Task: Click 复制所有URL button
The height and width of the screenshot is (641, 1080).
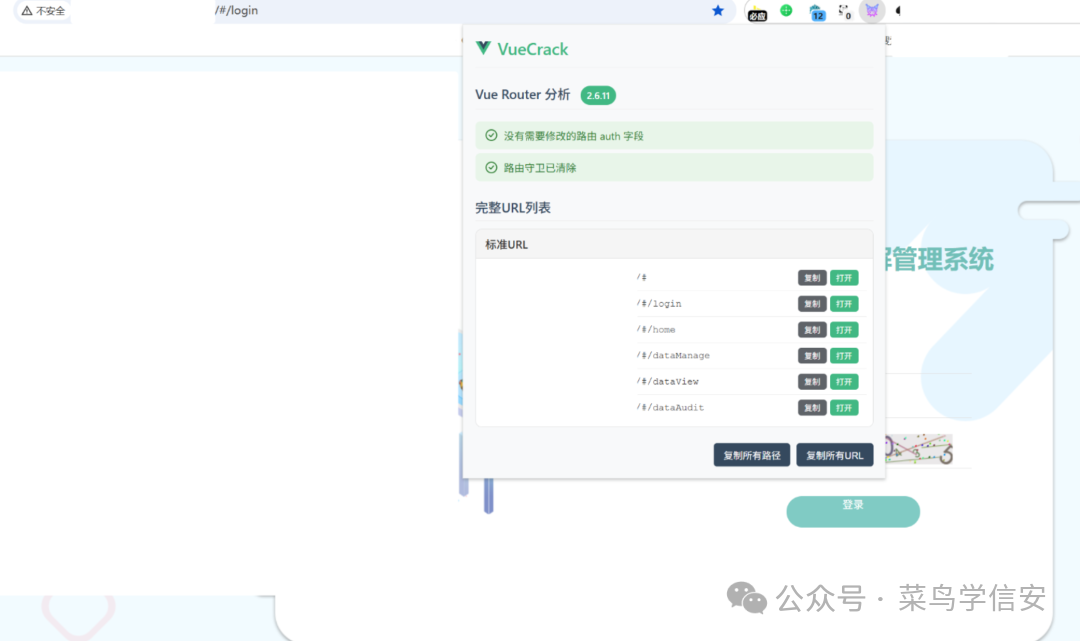Action: pyautogui.click(x=835, y=454)
